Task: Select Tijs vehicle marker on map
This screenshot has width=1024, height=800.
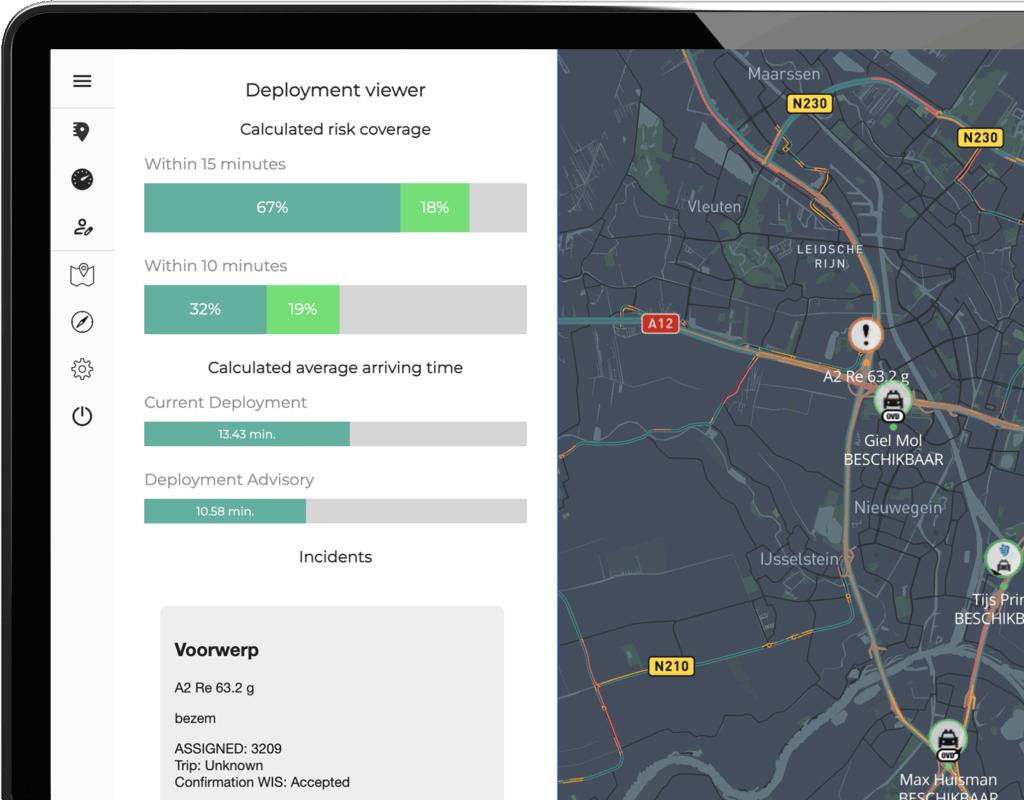Action: pyautogui.click(x=1004, y=558)
